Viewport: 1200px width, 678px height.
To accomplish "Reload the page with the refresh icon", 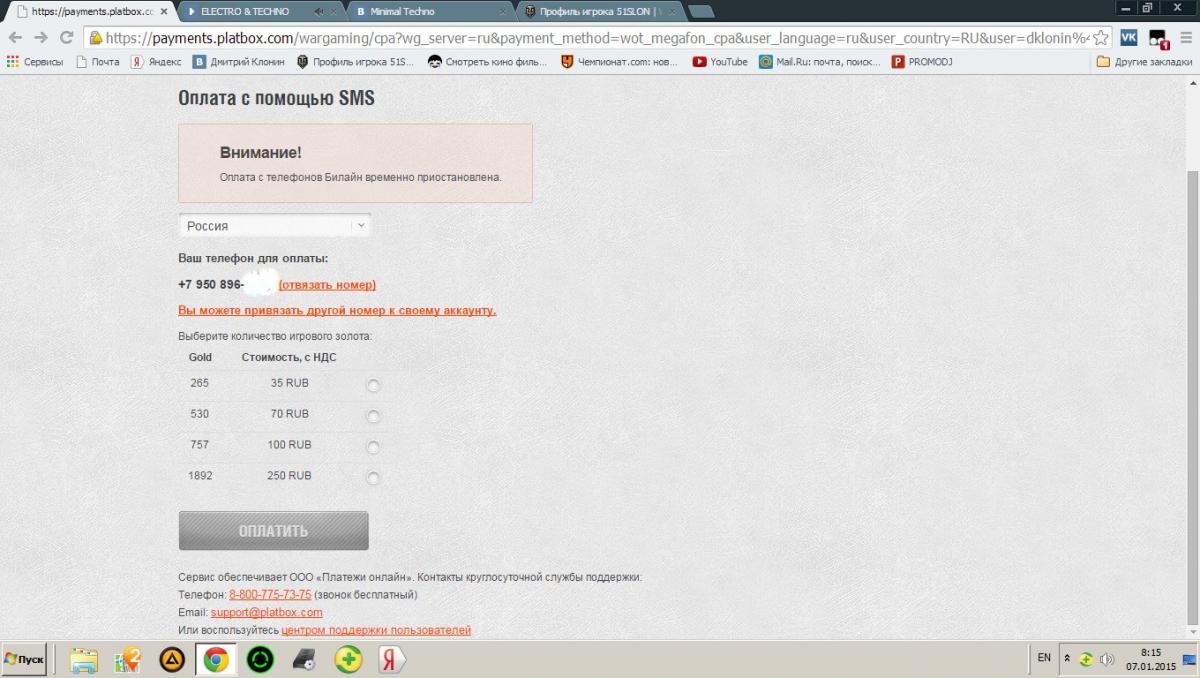I will 67,37.
